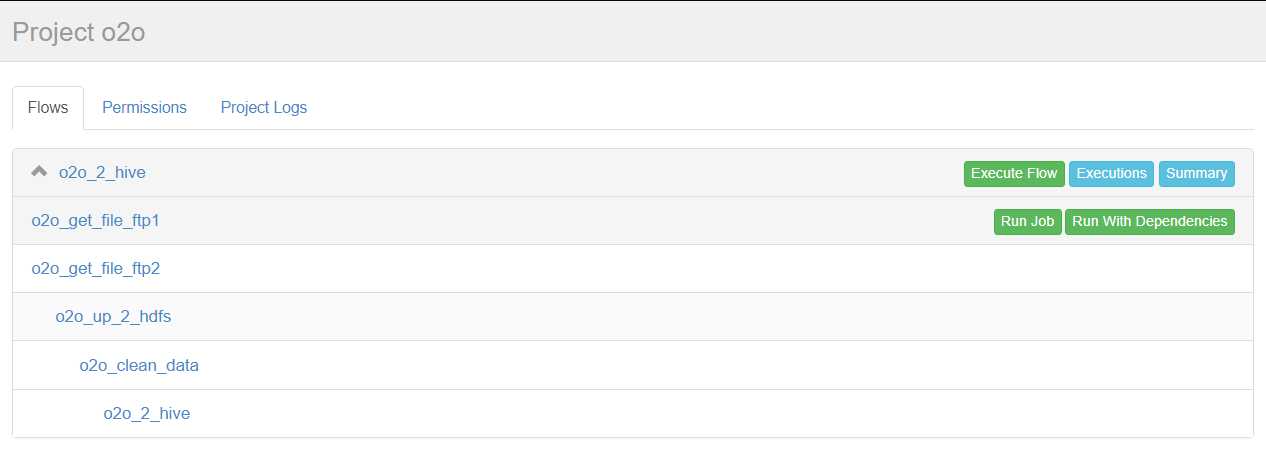1266x466 pixels.
Task: Switch to the Flows tab
Action: tap(48, 108)
